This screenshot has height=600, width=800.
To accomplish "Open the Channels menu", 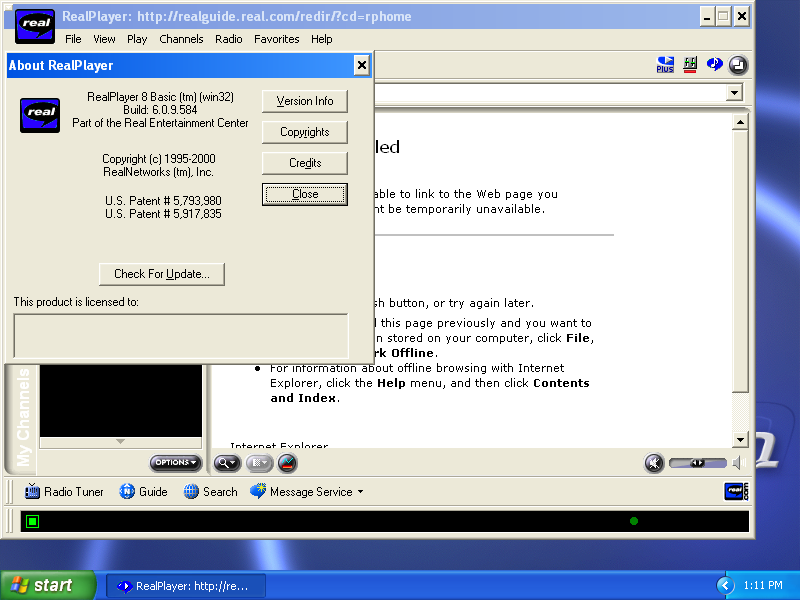I will [181, 39].
